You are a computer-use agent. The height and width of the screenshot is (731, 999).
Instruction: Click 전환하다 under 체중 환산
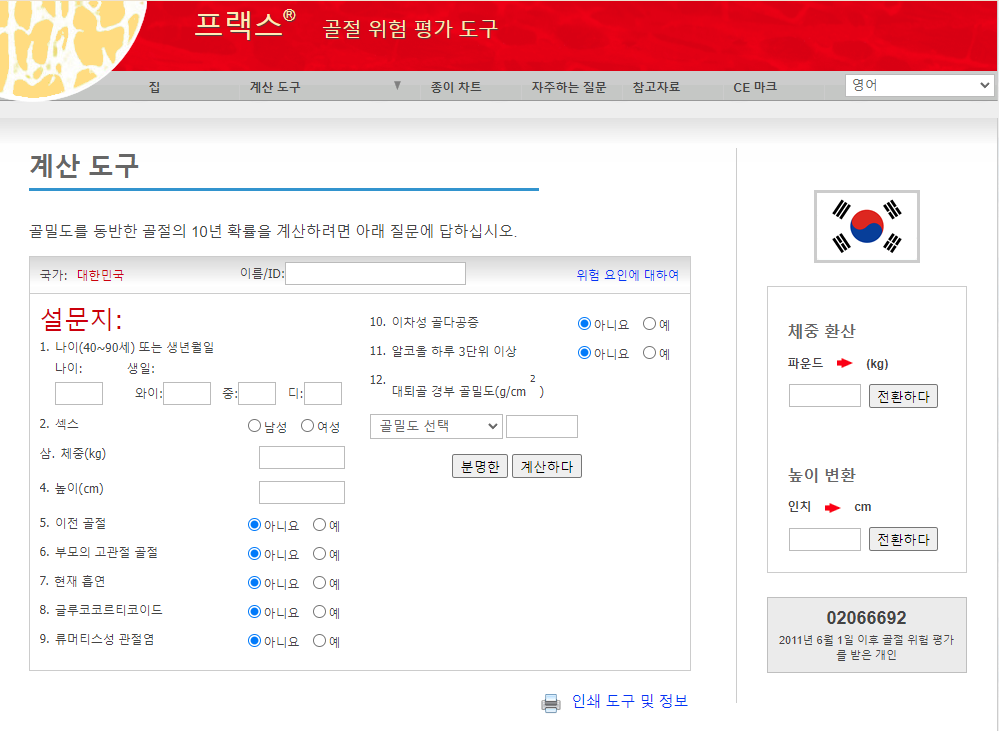[x=903, y=396]
